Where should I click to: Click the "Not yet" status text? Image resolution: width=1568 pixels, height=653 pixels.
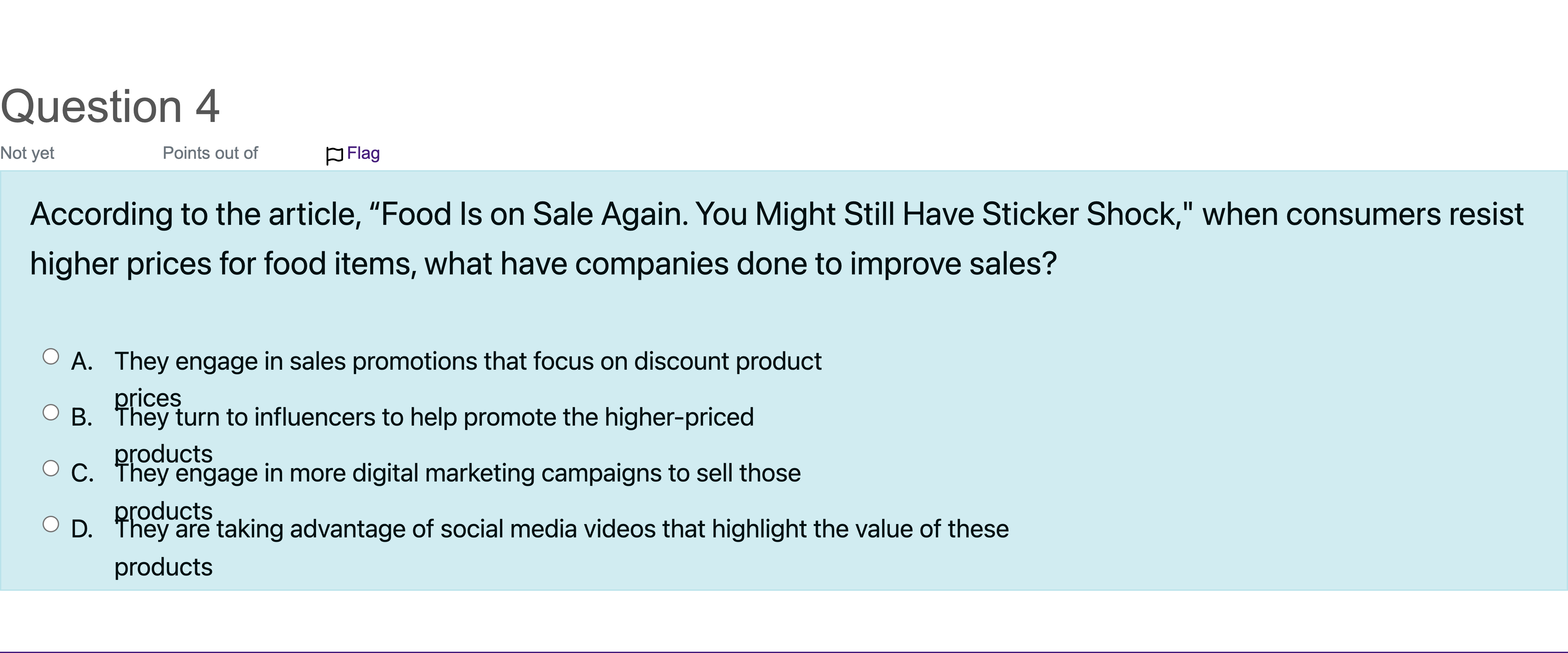[27, 153]
